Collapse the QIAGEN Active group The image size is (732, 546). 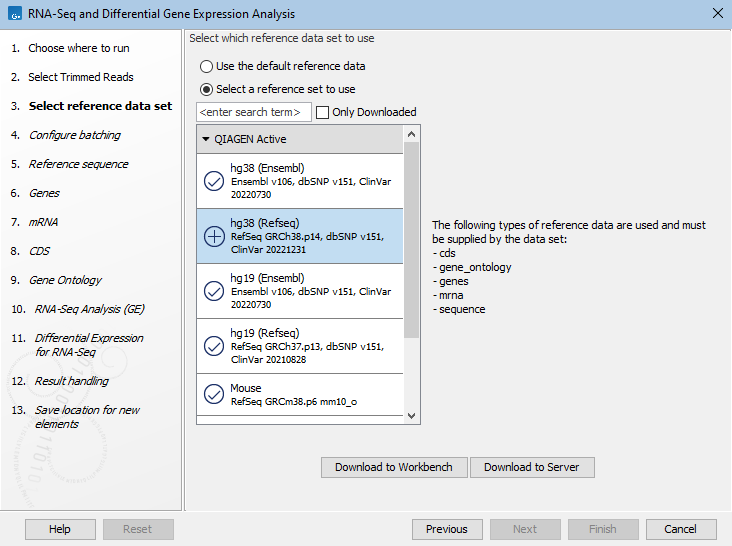pyautogui.click(x=206, y=139)
